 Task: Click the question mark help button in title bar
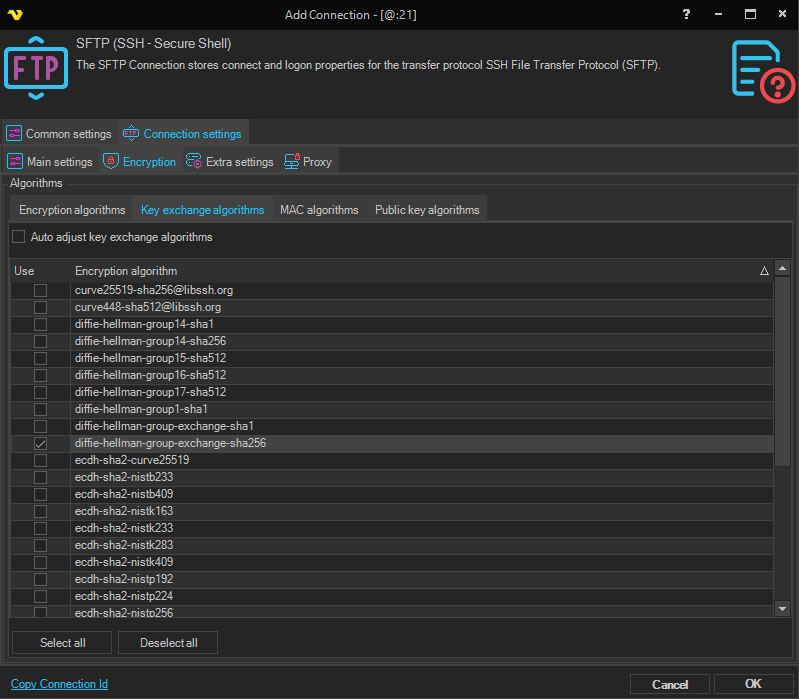click(x=686, y=14)
